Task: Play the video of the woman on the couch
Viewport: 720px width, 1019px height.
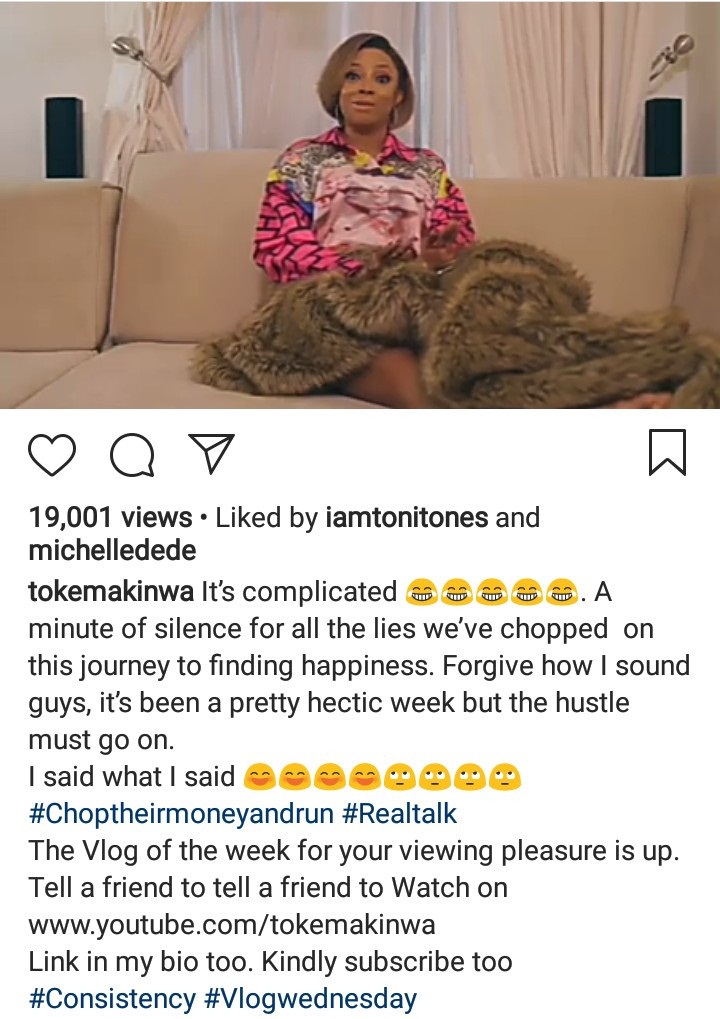Action: point(360,204)
